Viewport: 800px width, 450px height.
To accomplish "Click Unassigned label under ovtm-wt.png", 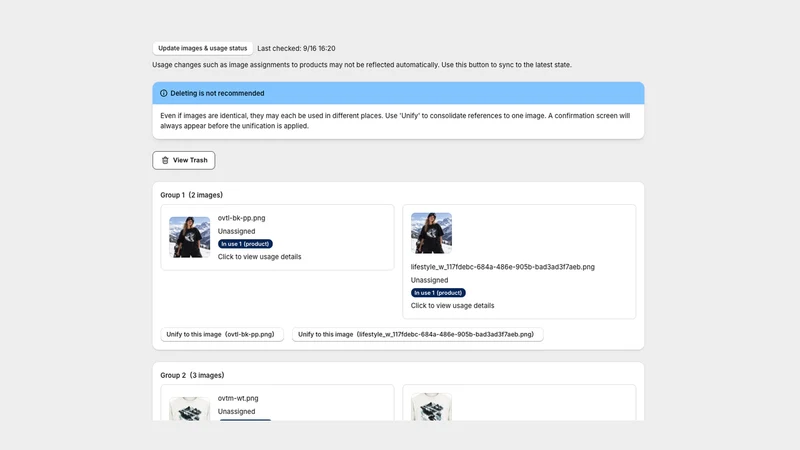I will tap(236, 411).
